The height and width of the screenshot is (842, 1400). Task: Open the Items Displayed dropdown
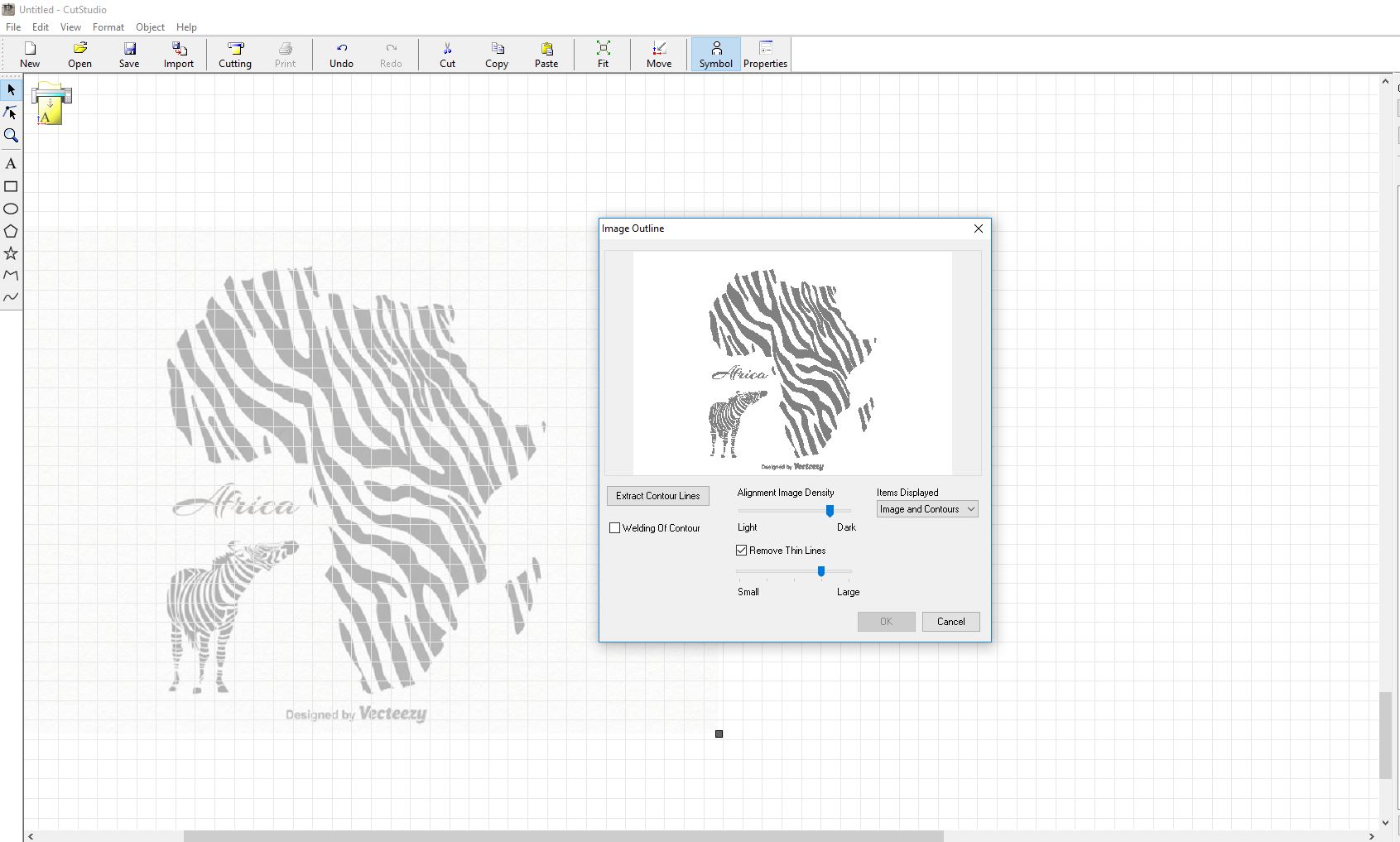[927, 509]
